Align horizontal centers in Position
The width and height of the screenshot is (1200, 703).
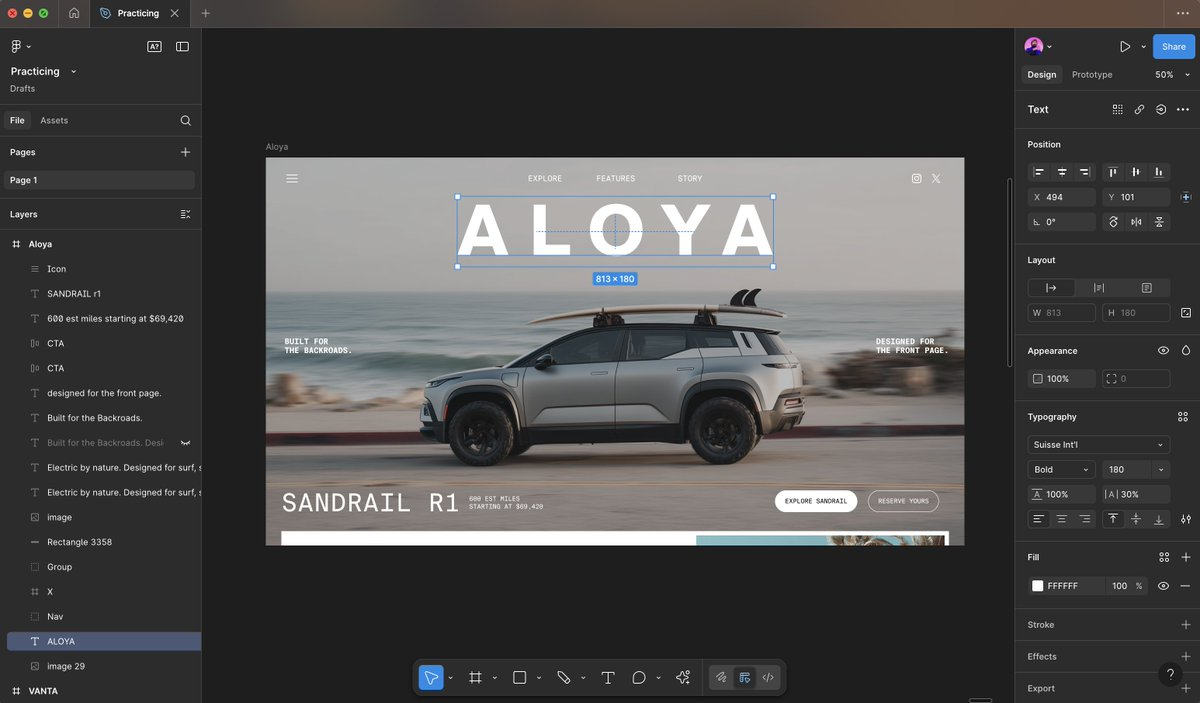pos(1062,172)
